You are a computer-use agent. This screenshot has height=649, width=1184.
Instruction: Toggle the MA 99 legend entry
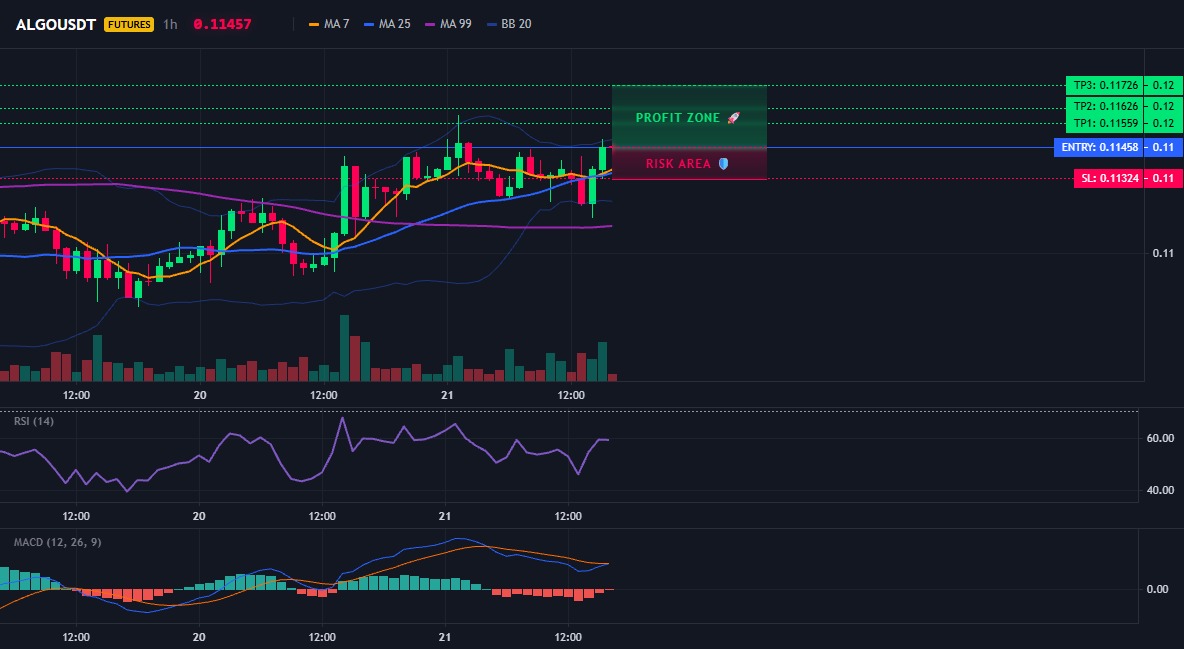click(449, 24)
